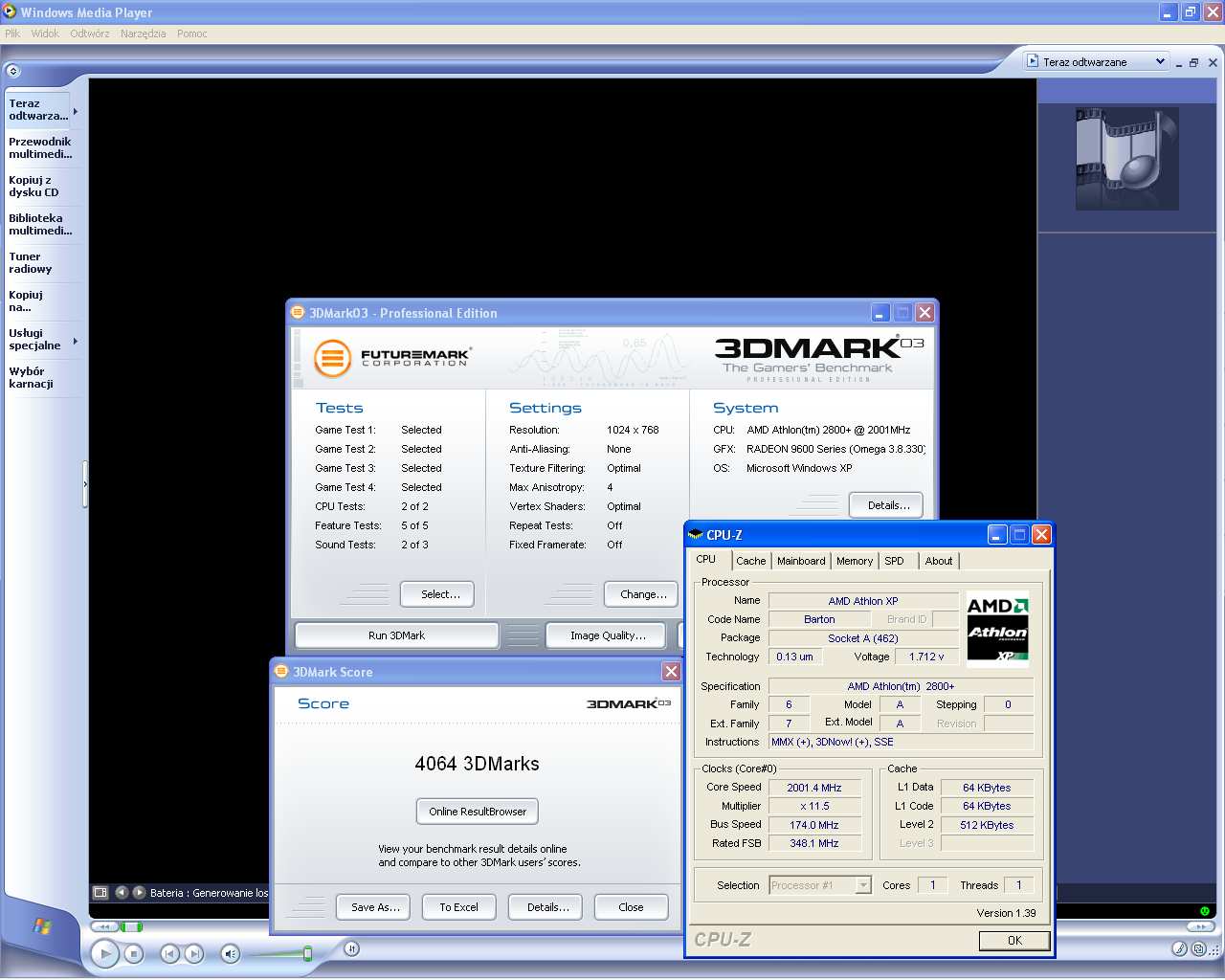Click Change... button in 3DMark03 Settings

tap(641, 594)
